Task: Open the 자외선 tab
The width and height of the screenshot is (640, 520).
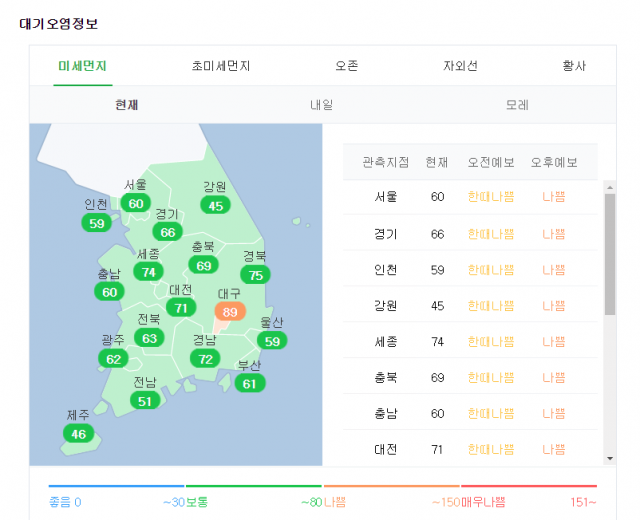Action: 460,66
